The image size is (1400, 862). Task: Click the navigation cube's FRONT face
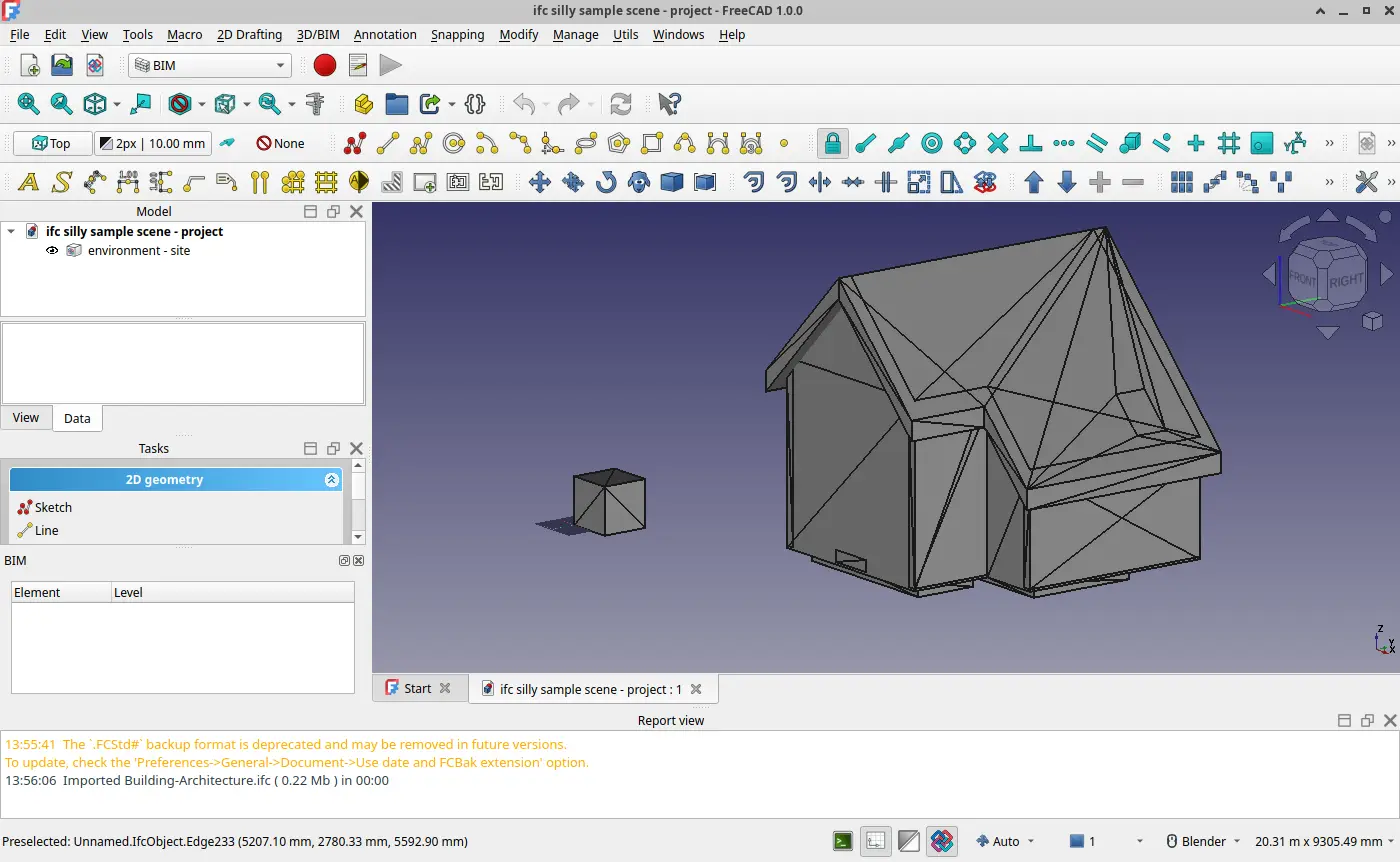point(1301,278)
